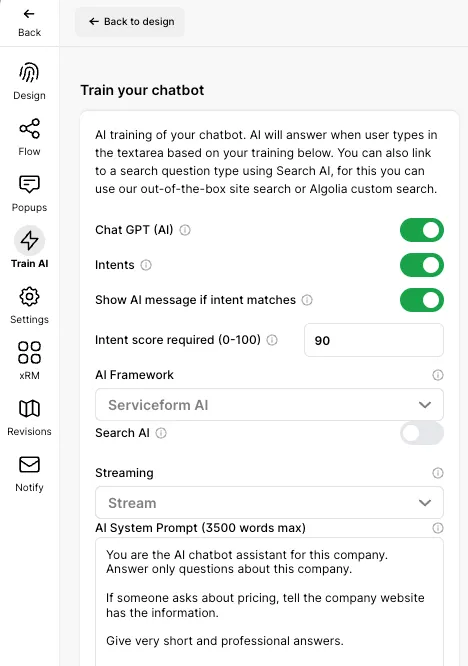Open the AI Framework Serviceform AI dropdown

point(269,405)
